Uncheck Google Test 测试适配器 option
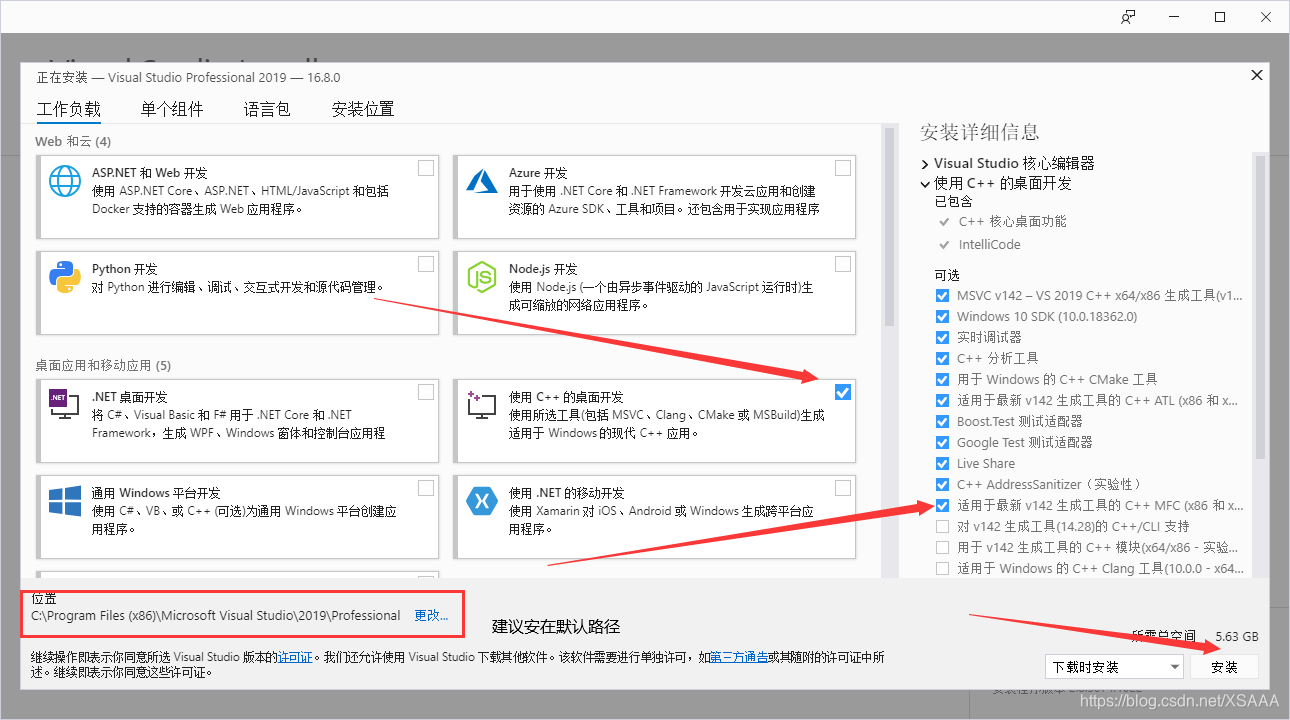The image size is (1290, 720). 942,443
